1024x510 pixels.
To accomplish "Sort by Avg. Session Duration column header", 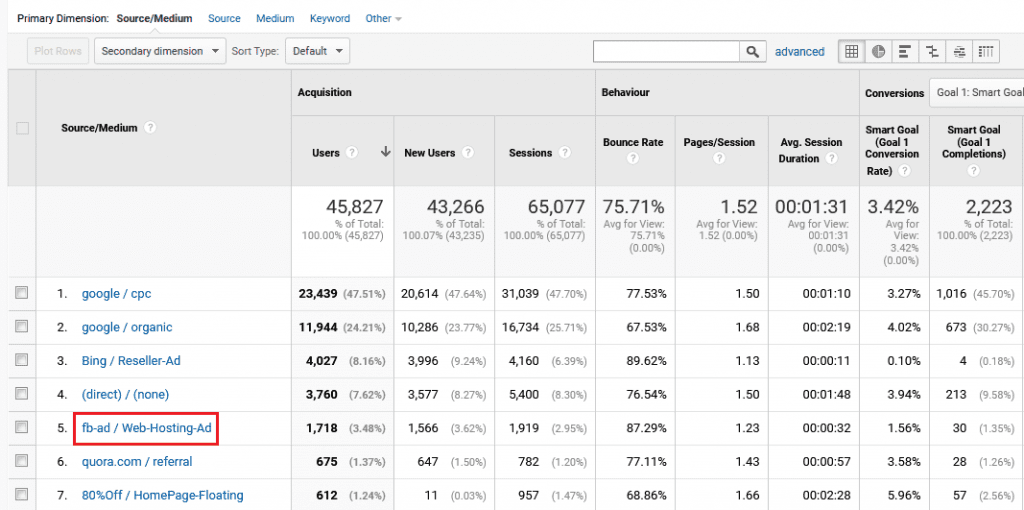I will tap(810, 150).
